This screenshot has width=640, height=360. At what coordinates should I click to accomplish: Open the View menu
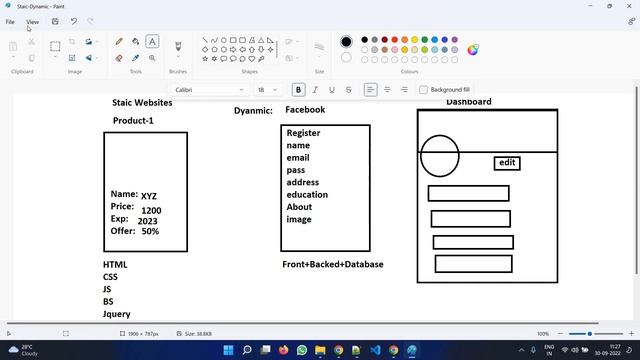pos(33,22)
